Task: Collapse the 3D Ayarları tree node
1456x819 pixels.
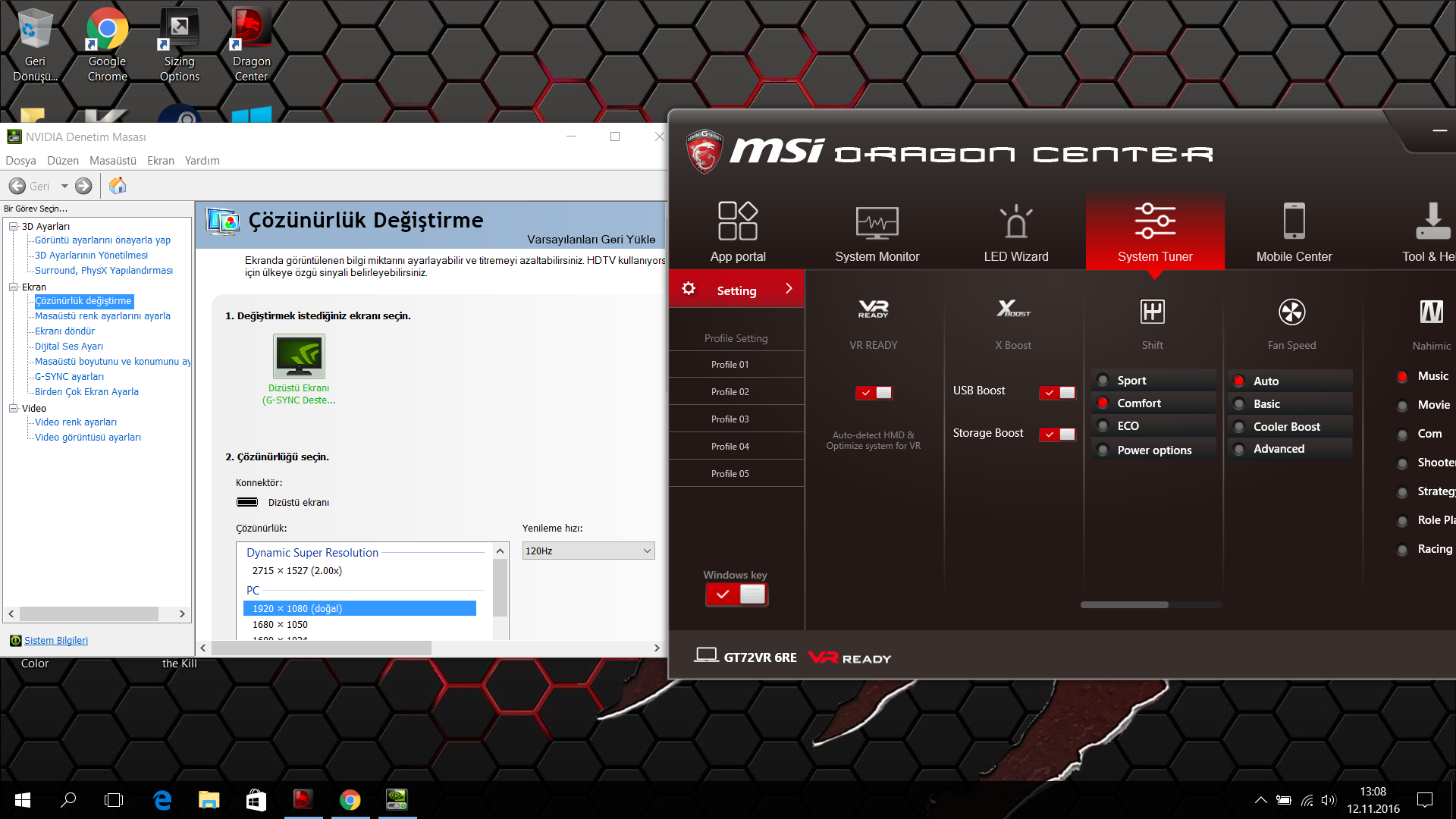Action: coord(14,226)
